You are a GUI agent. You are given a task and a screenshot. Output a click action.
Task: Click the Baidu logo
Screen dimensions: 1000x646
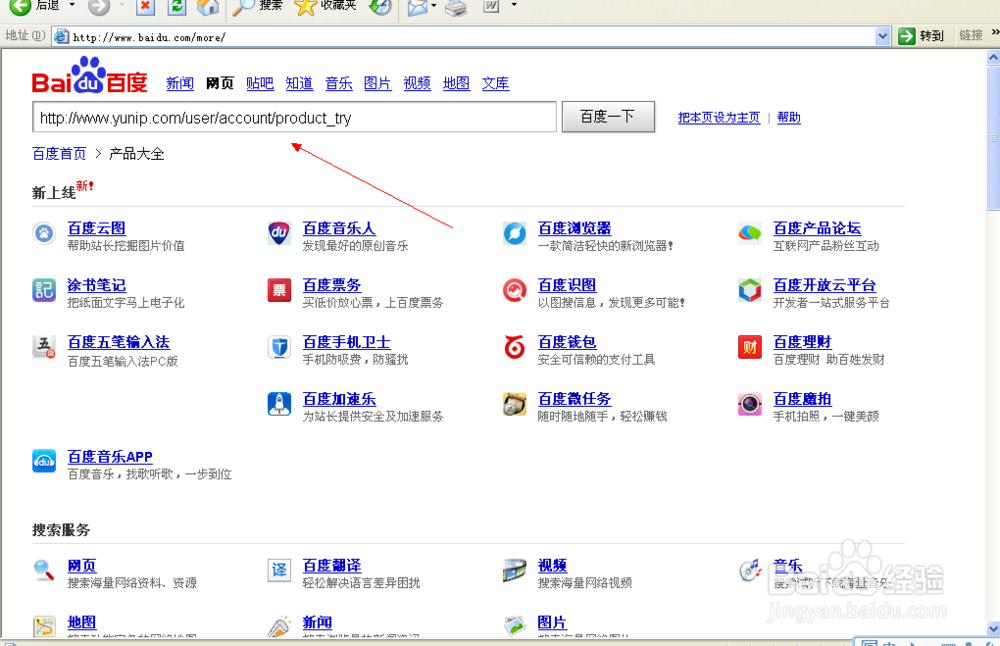(x=89, y=75)
